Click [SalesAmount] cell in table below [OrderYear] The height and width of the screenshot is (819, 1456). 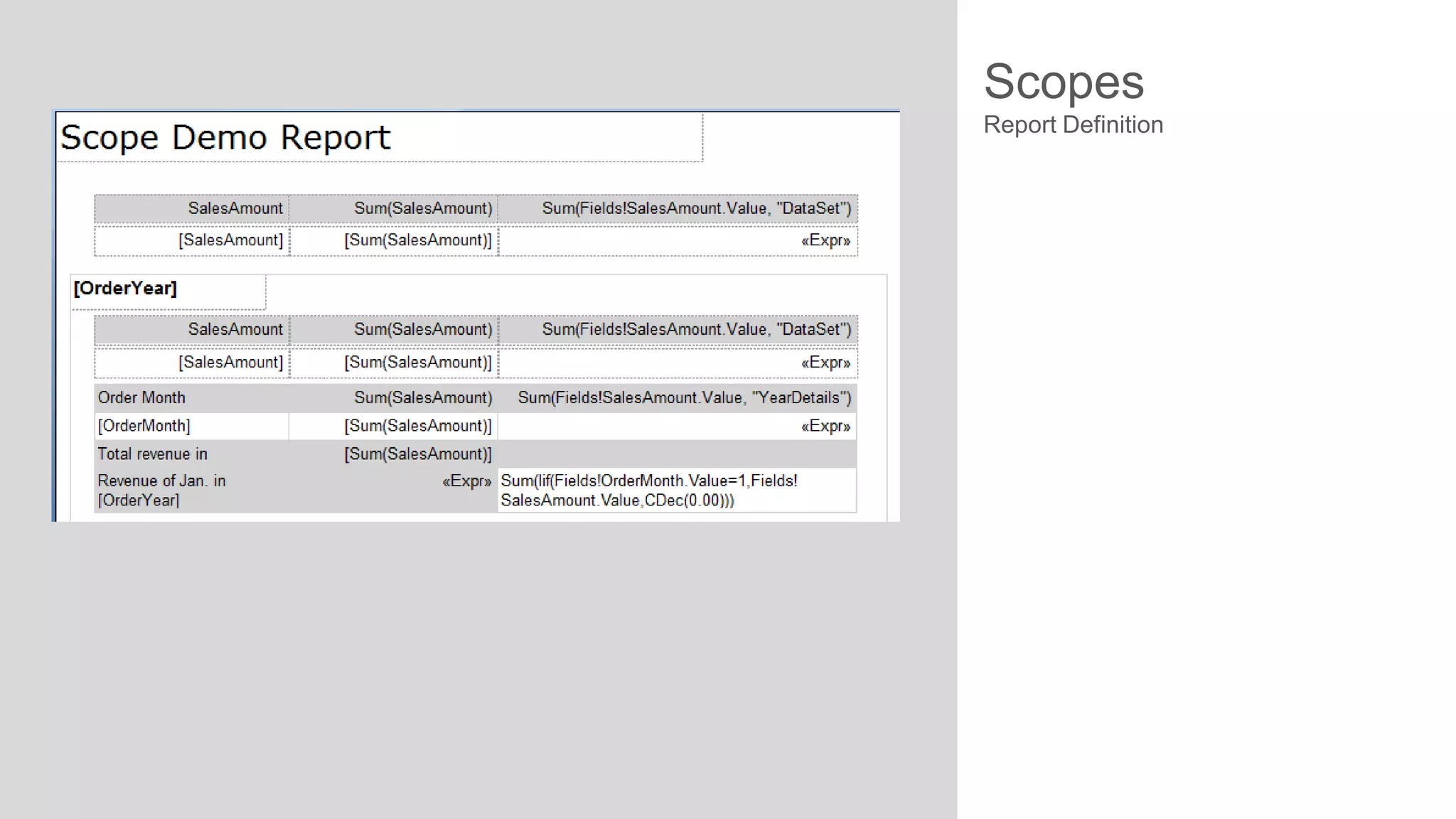[x=192, y=363]
